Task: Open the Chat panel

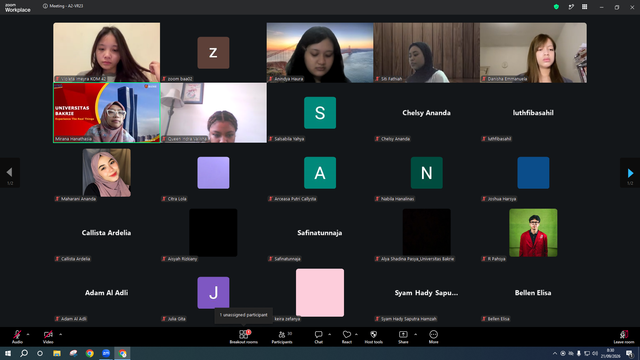Action: [318, 337]
